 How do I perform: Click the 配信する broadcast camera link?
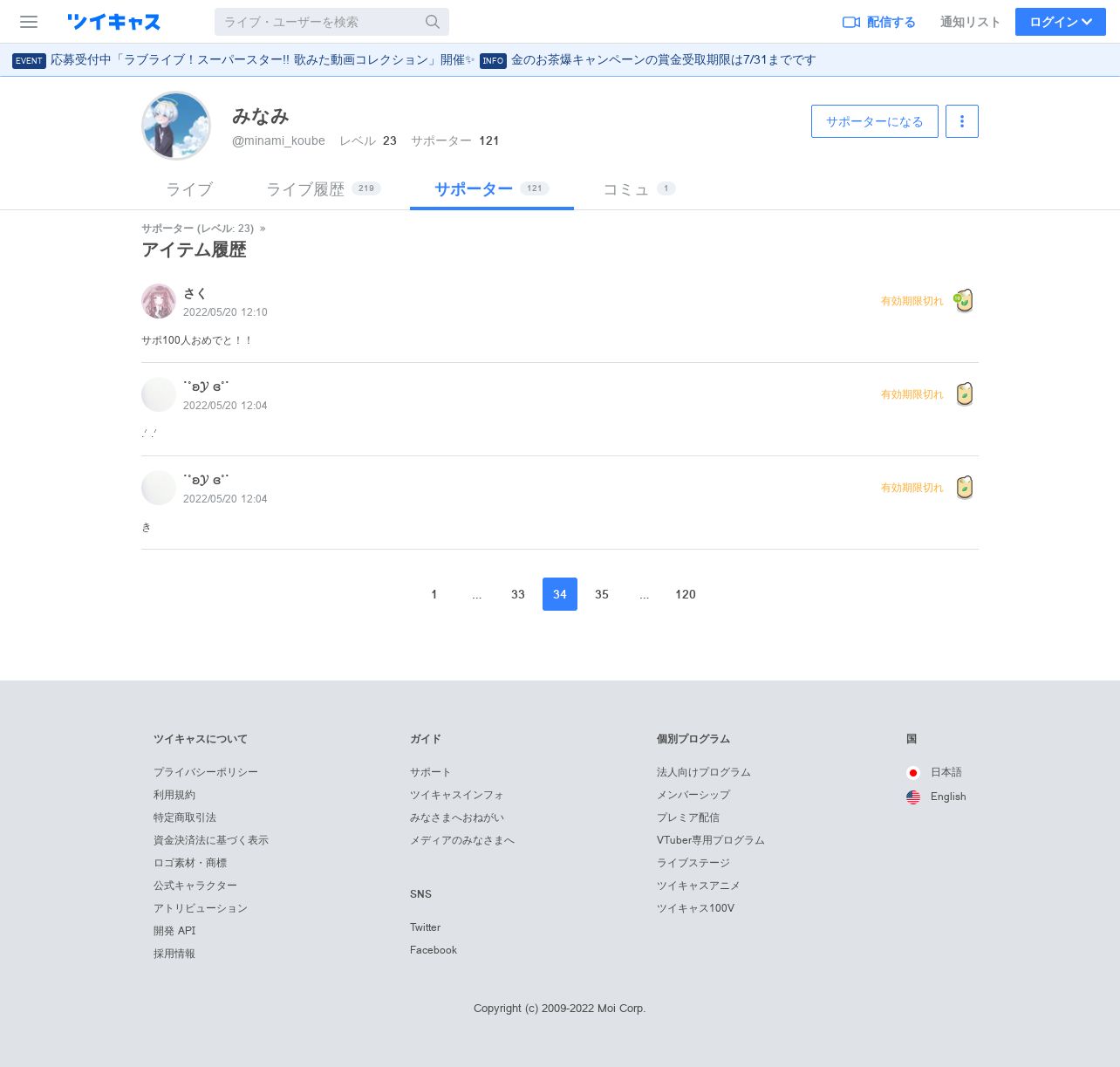coord(878,22)
